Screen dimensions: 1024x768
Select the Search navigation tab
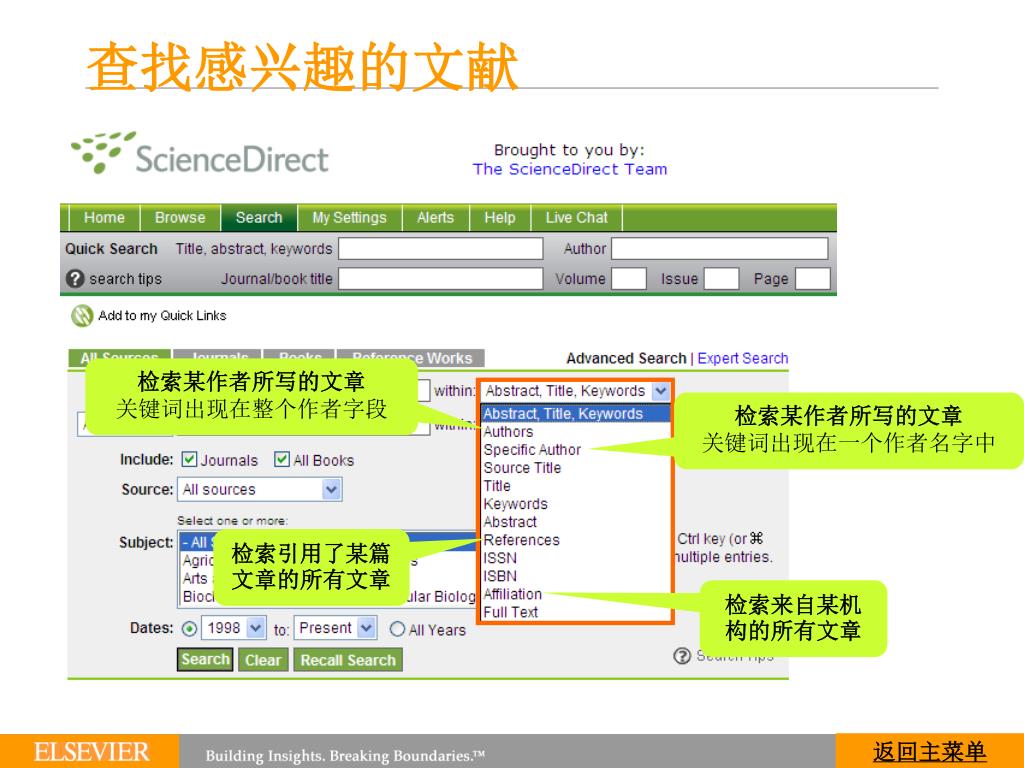pos(259,217)
